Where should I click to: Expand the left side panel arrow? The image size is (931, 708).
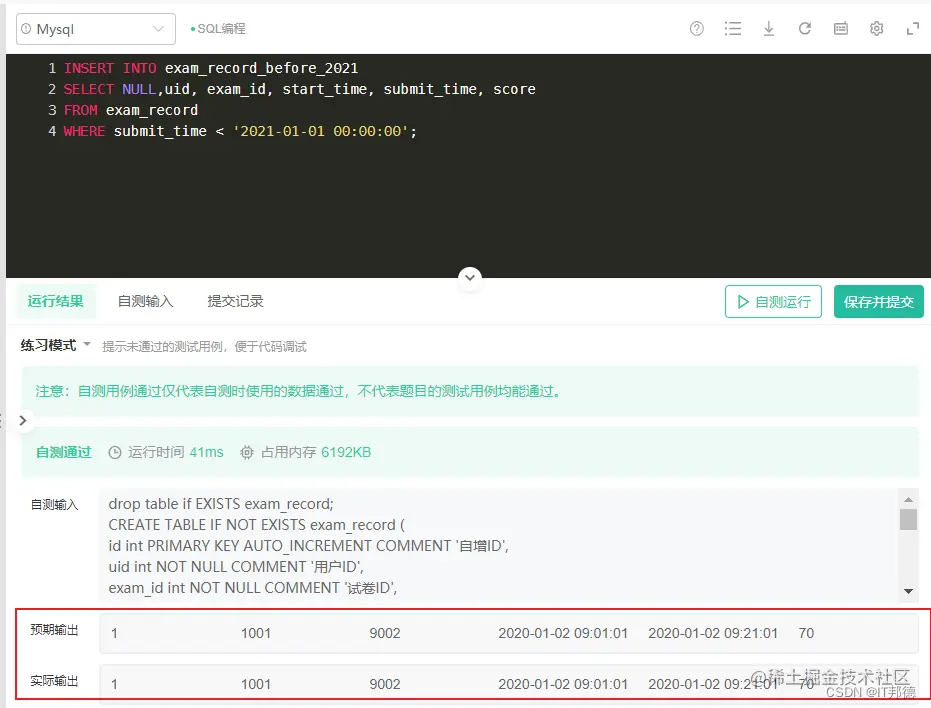(23, 421)
